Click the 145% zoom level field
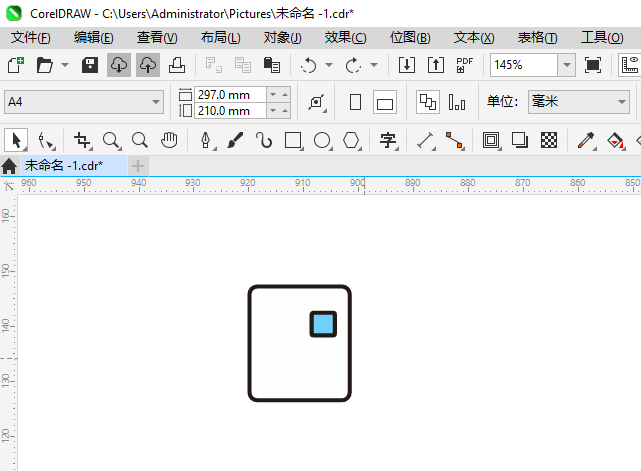 pyautogui.click(x=524, y=65)
